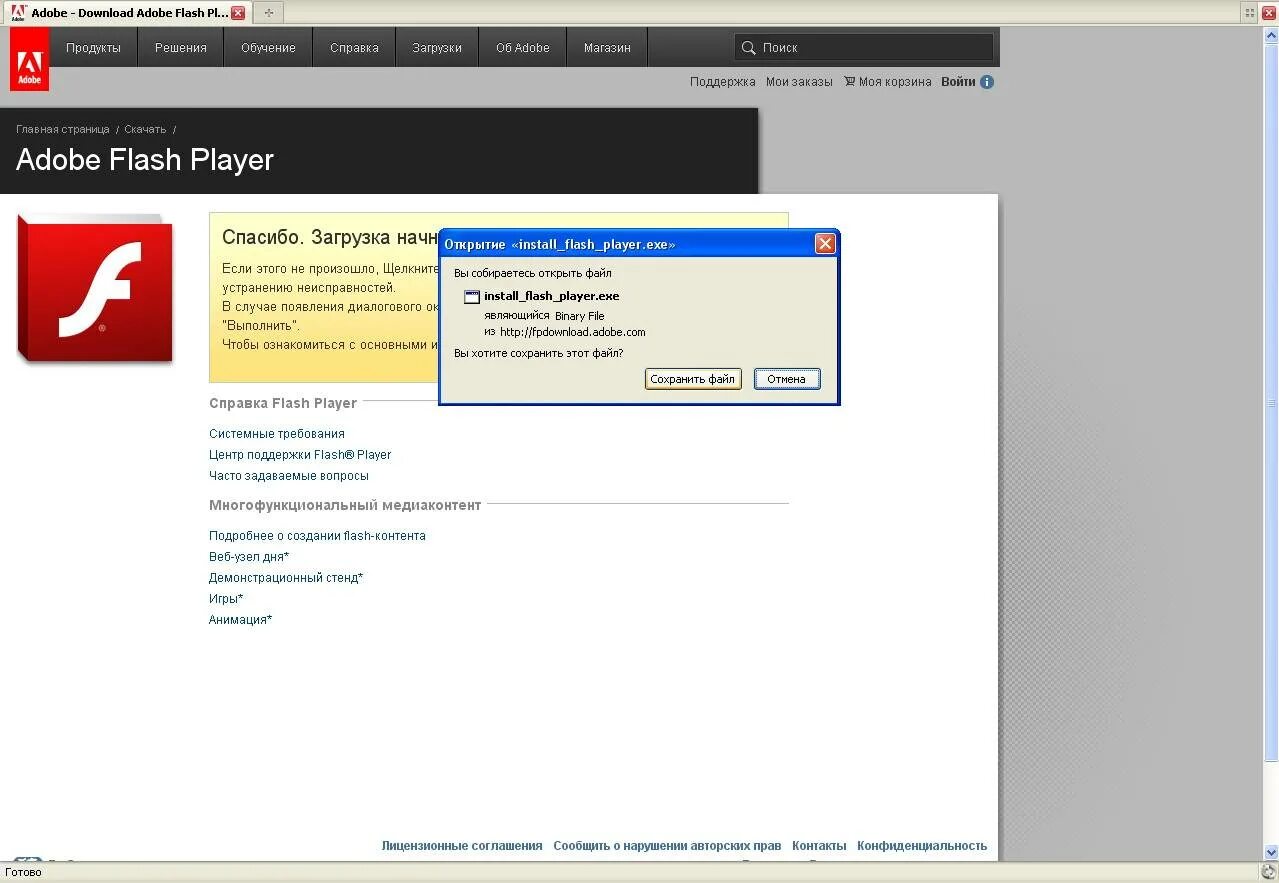Click the Flash Player logo image
Screen dimensions: 1279x883
pos(95,288)
